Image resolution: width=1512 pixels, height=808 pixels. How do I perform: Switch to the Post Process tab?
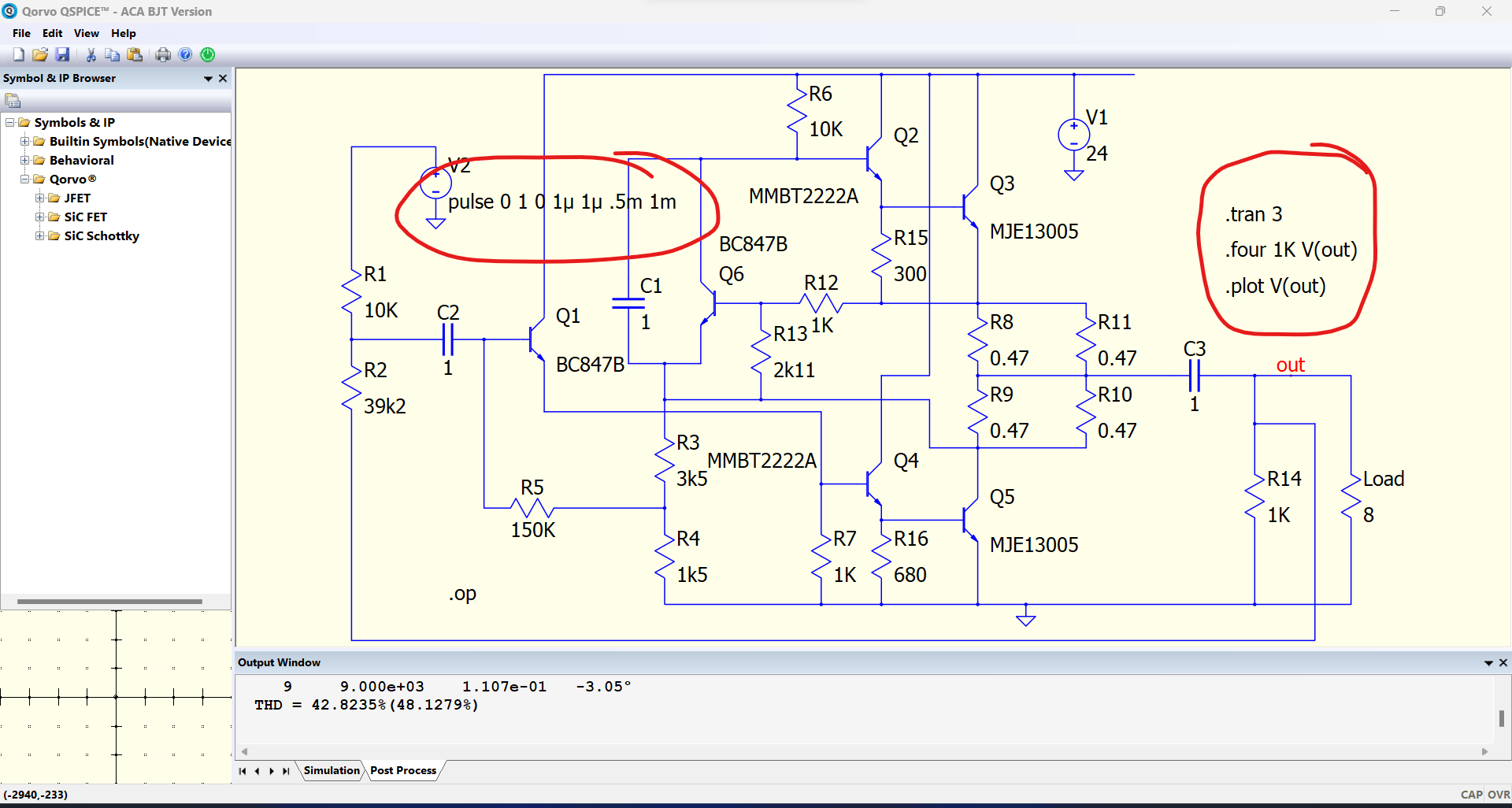[403, 770]
